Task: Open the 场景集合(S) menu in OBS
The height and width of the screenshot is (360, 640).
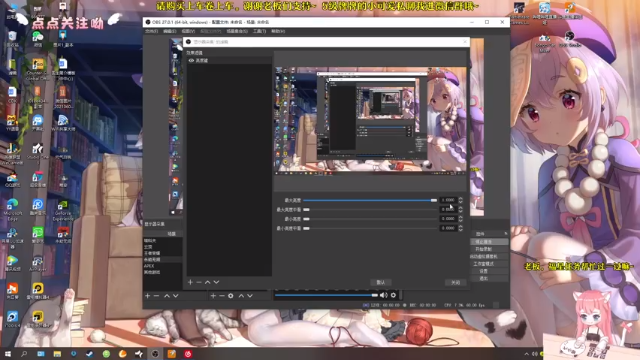Action: pos(237,31)
